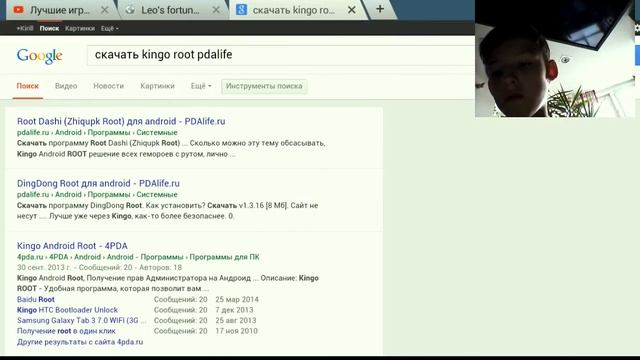The width and height of the screenshot is (640, 360).
Task: Open 'Другие результаты с сайта 4pda.ru'
Action: [80, 342]
